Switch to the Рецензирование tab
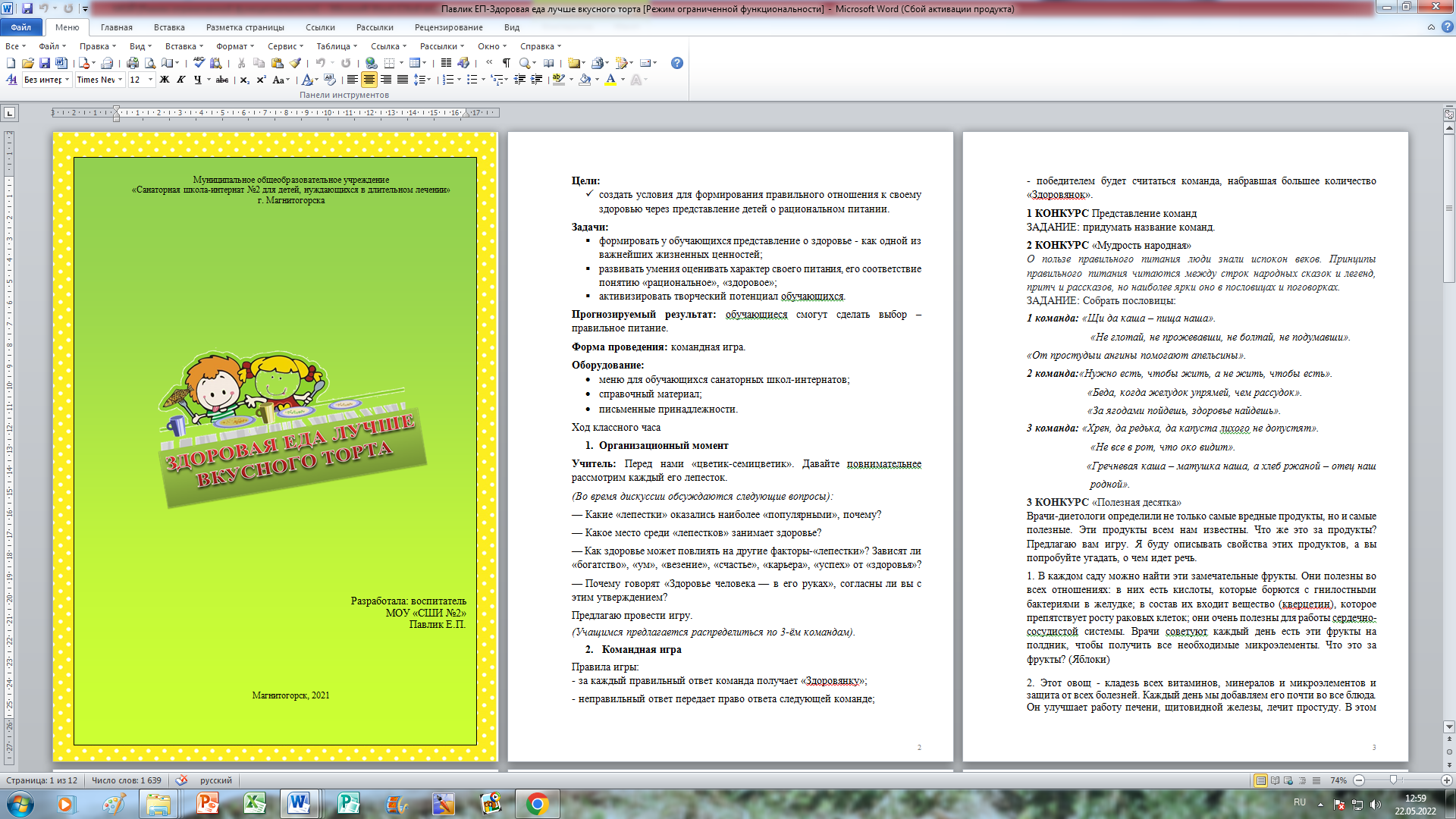Image resolution: width=1456 pixels, height=819 pixels. 448,27
